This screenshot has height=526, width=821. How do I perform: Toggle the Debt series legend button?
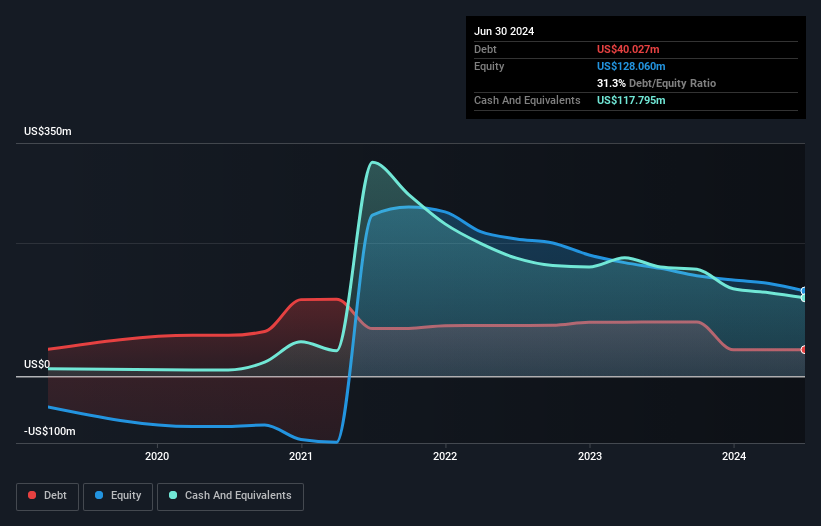pos(47,496)
